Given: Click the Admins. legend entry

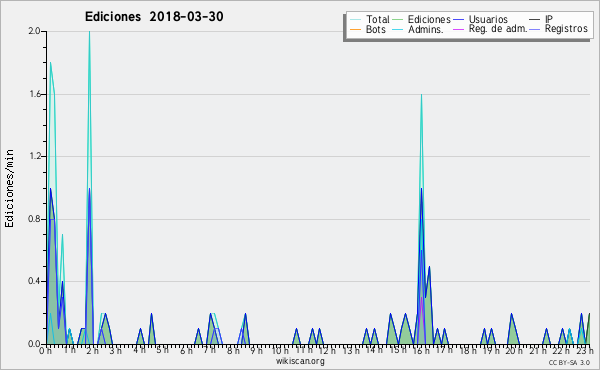Looking at the screenshot, I should [x=418, y=29].
